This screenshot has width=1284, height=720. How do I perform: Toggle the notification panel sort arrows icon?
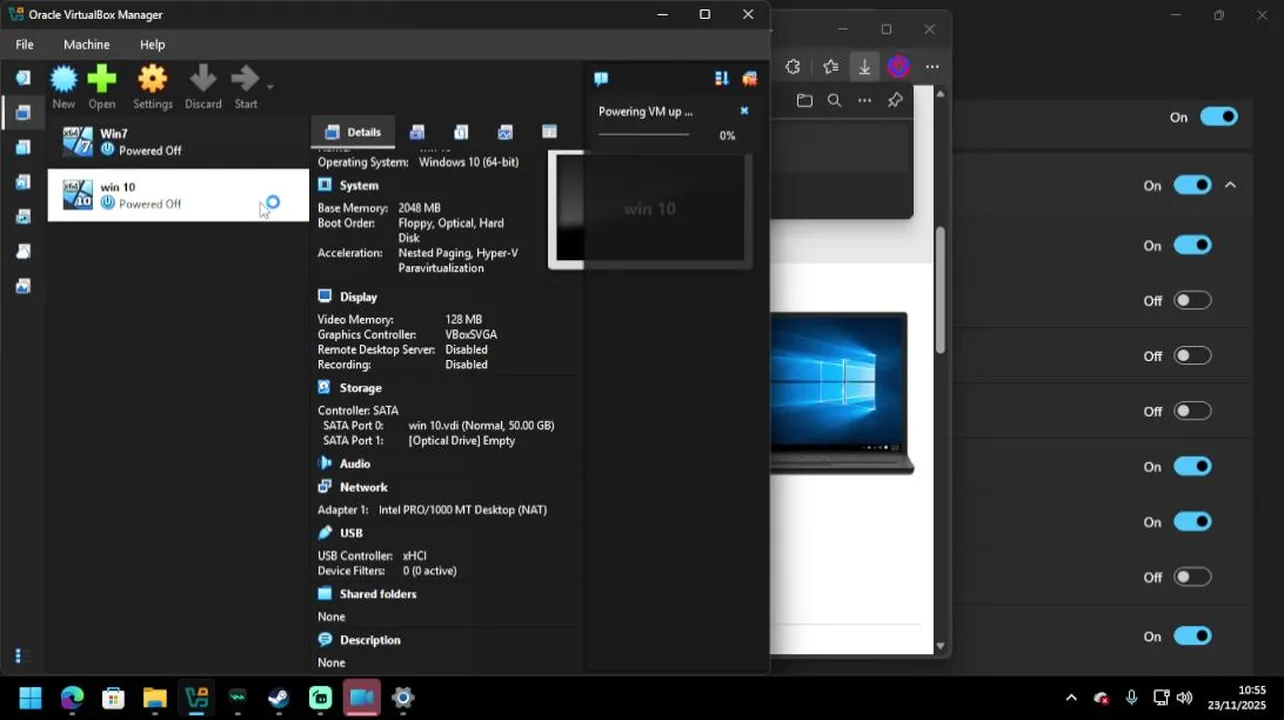(x=722, y=78)
